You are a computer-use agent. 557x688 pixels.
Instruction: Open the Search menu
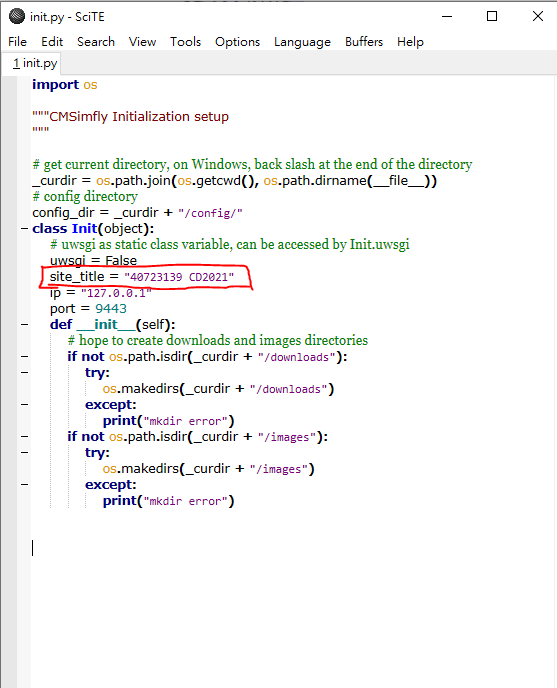point(96,42)
